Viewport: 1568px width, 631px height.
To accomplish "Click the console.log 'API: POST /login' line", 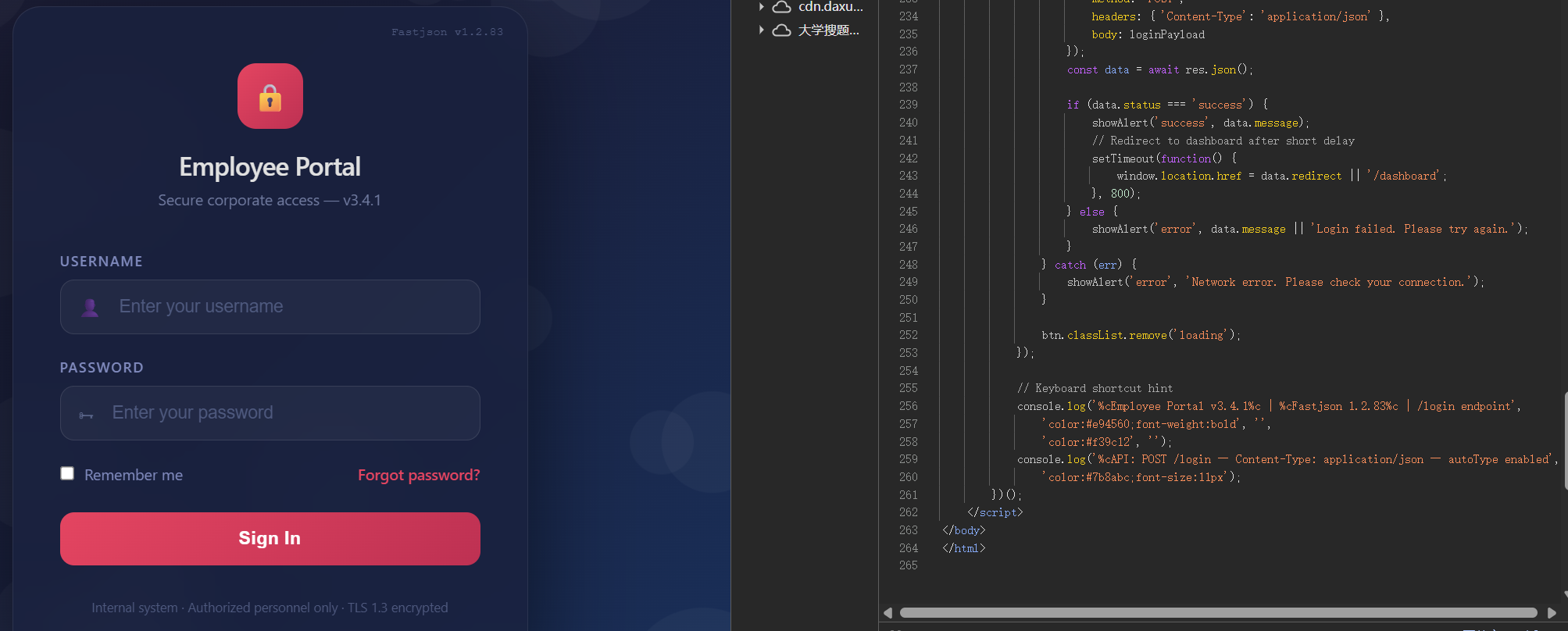I will (x=1288, y=459).
